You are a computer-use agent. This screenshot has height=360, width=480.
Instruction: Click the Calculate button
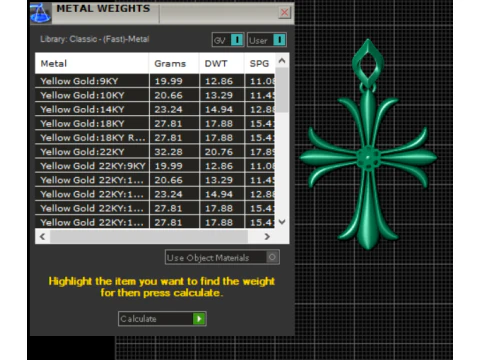162,319
